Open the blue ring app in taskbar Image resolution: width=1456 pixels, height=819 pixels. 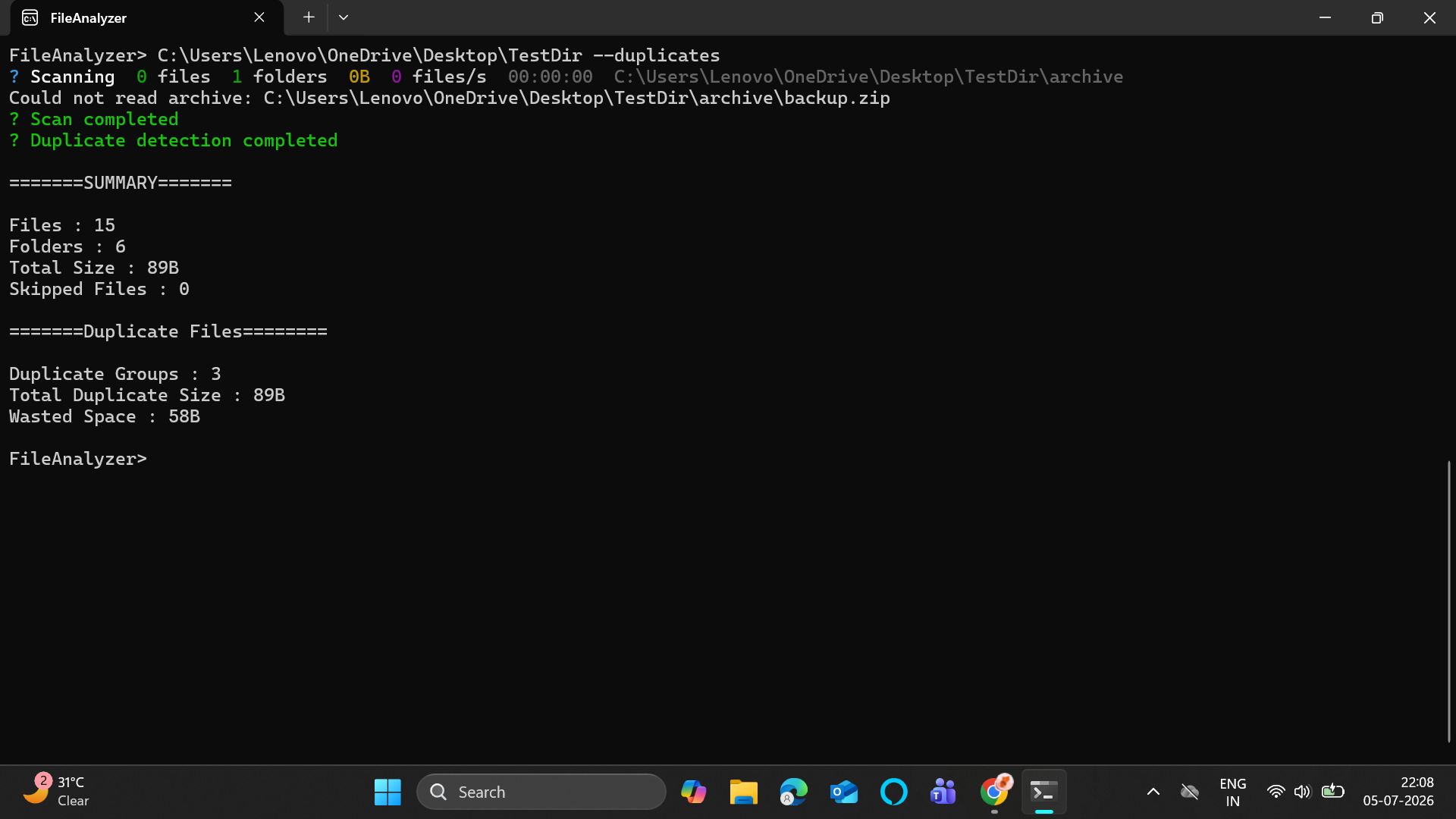(x=893, y=792)
